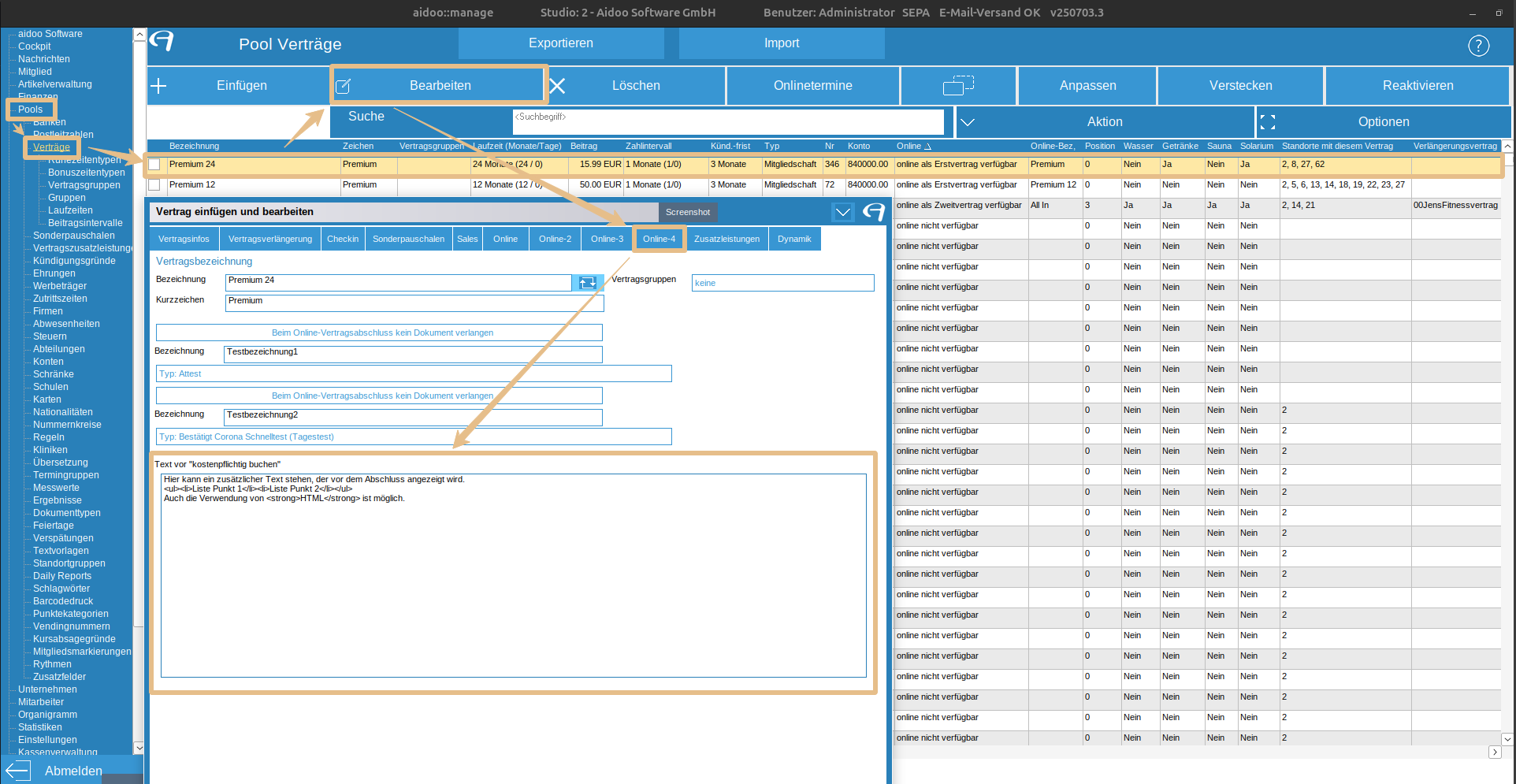1516x784 pixels.
Task: Open the chevron dropdown left of Aktion
Action: pos(968,122)
